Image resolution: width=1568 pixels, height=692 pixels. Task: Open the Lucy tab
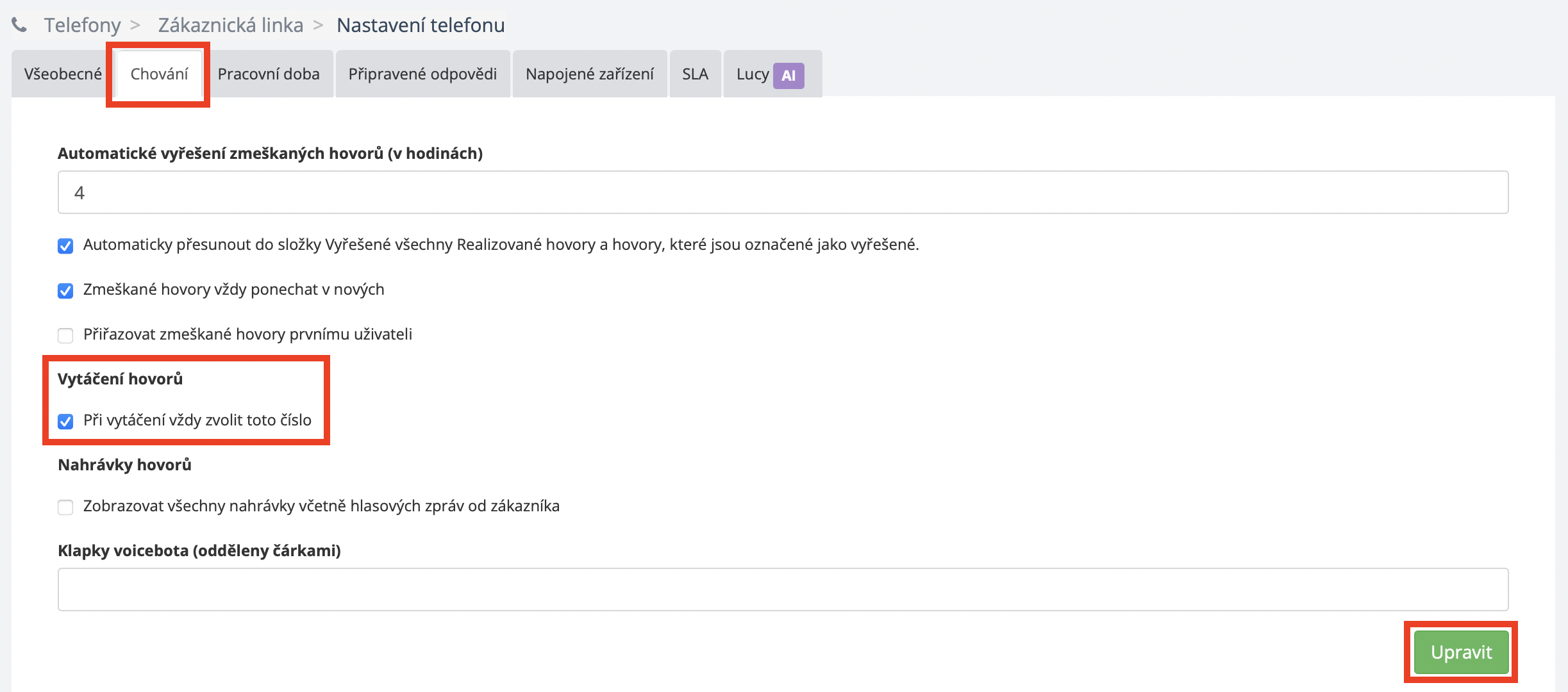click(x=752, y=74)
